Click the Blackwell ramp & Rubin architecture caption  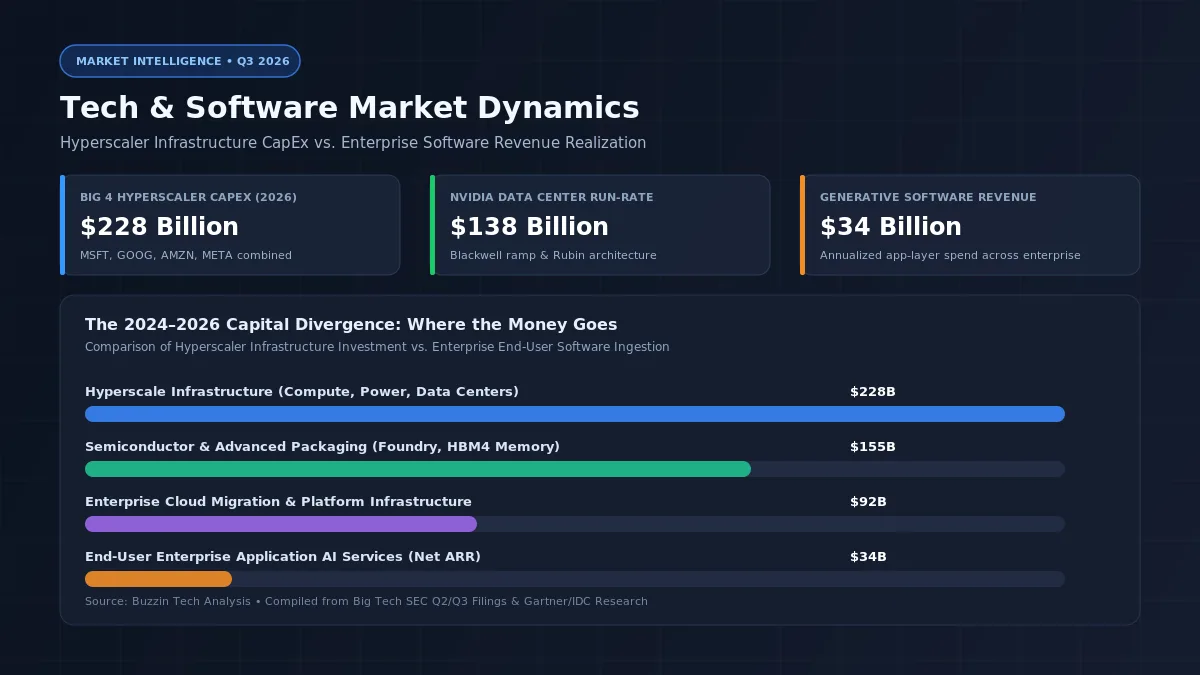coord(553,256)
